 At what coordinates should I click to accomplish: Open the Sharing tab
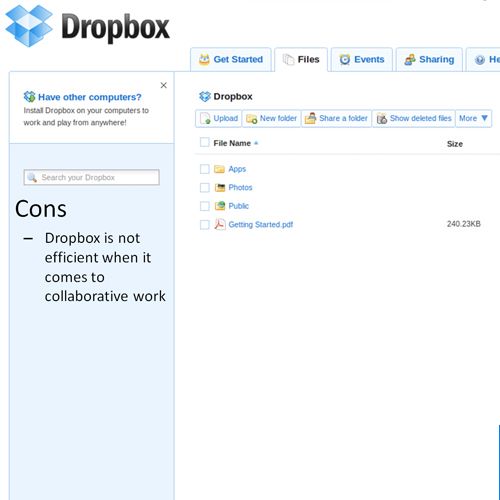[x=429, y=60]
